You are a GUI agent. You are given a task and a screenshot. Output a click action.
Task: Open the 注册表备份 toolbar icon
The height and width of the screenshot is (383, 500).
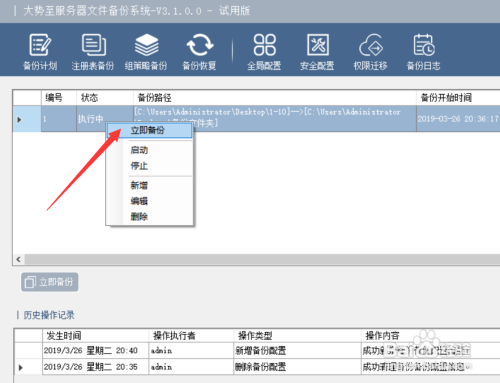point(93,52)
